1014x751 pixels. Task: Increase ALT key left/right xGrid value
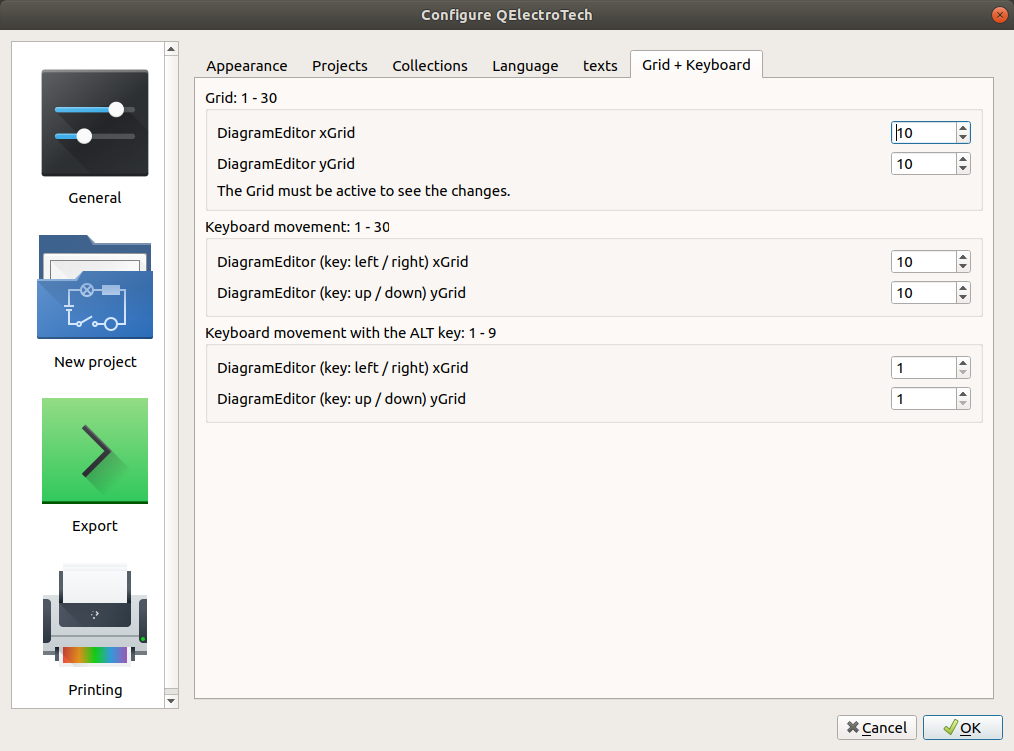[x=963, y=363]
